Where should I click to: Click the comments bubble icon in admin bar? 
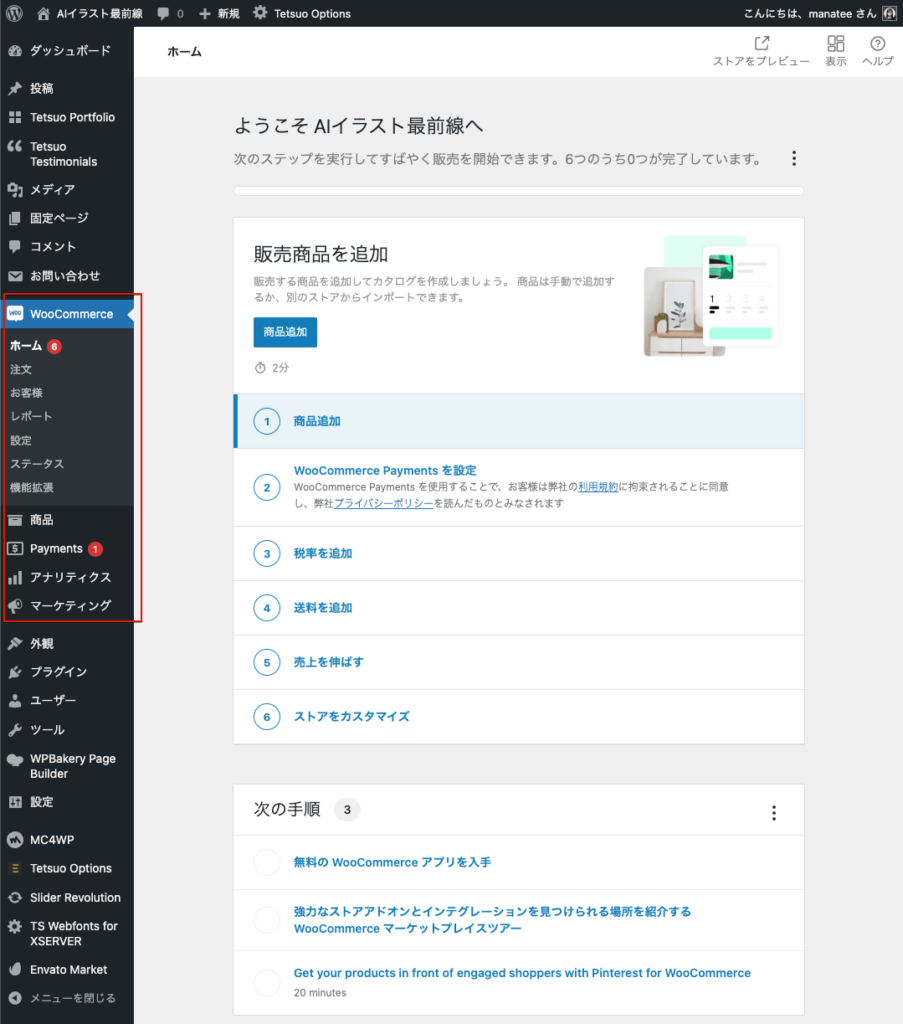[x=163, y=14]
